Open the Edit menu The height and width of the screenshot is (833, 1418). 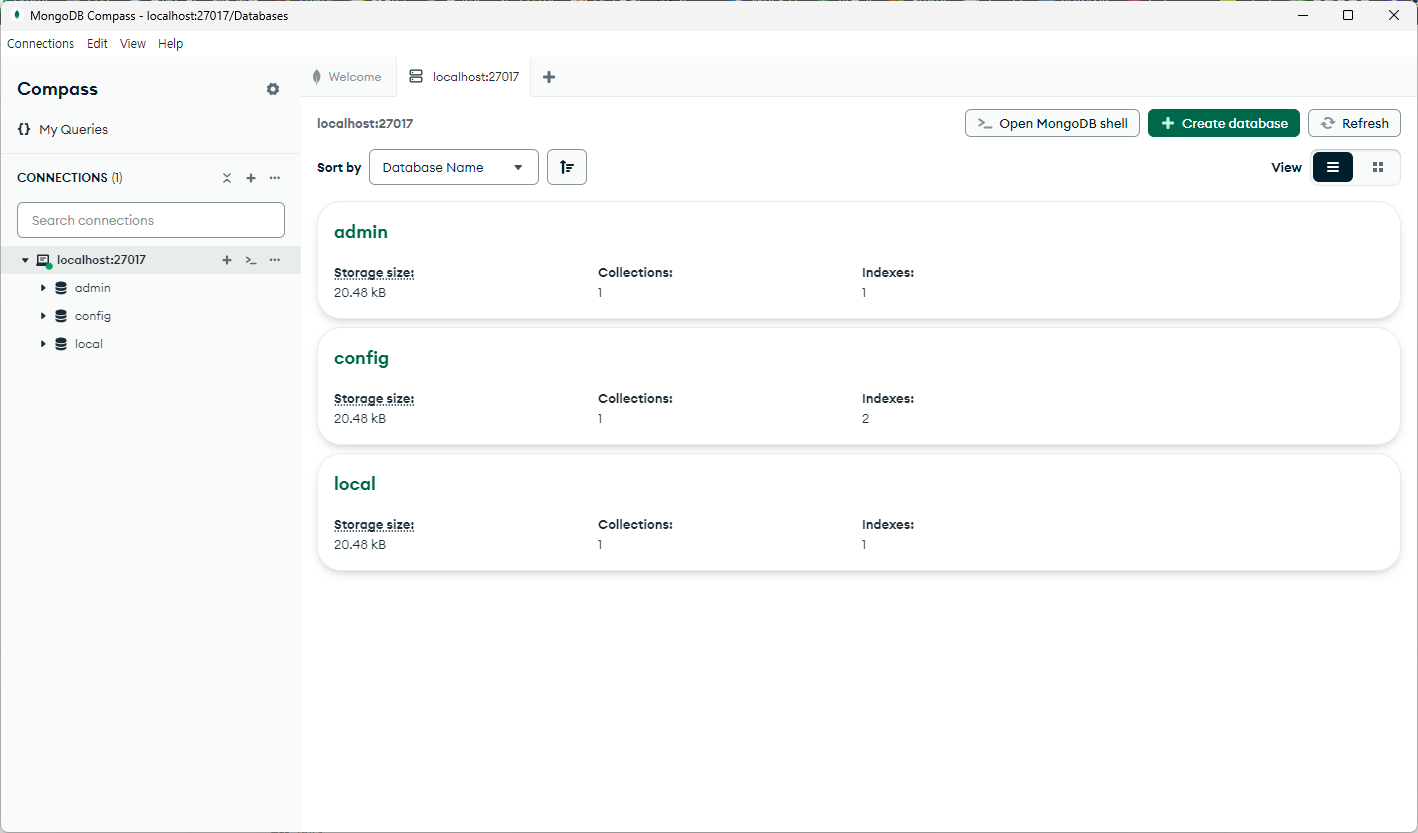coord(97,44)
